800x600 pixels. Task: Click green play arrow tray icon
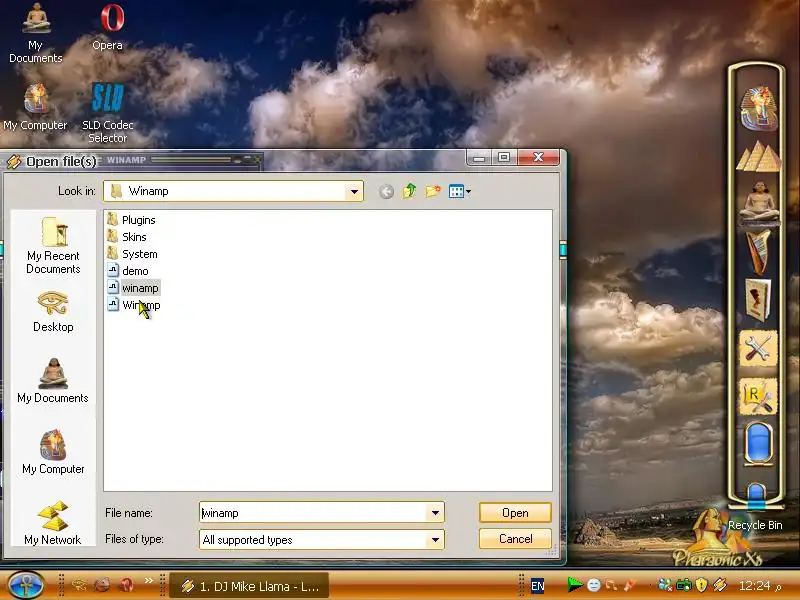tap(575, 585)
